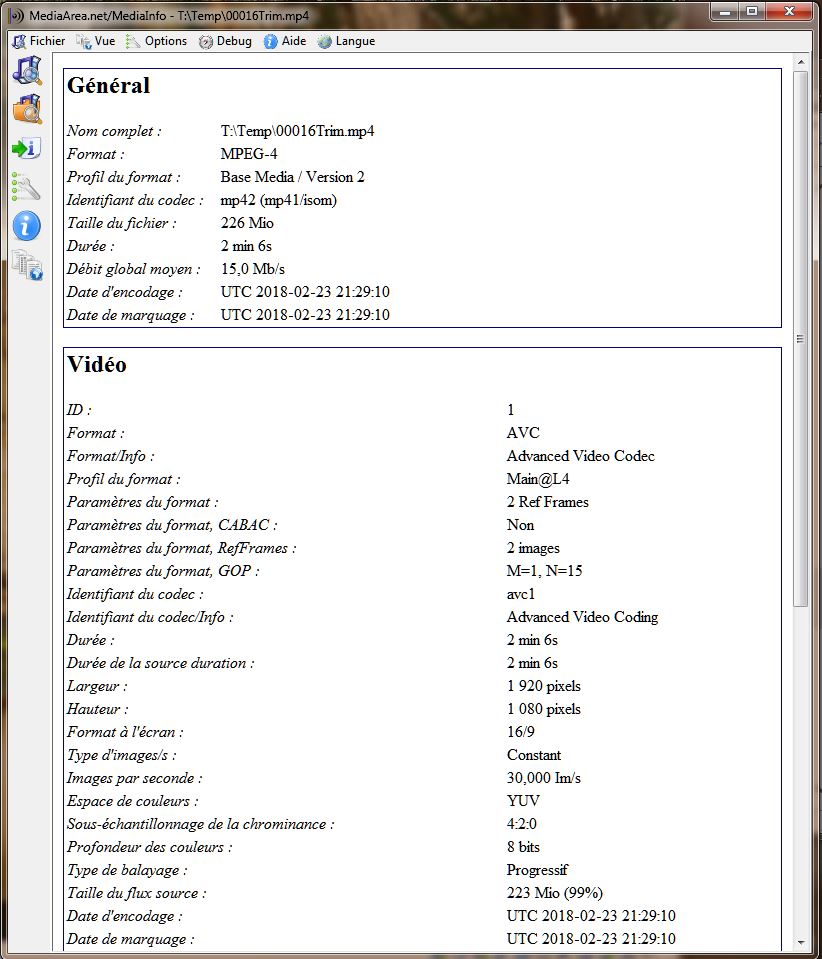
Task: Click the avc1 codec identifier value
Action: coord(520,594)
